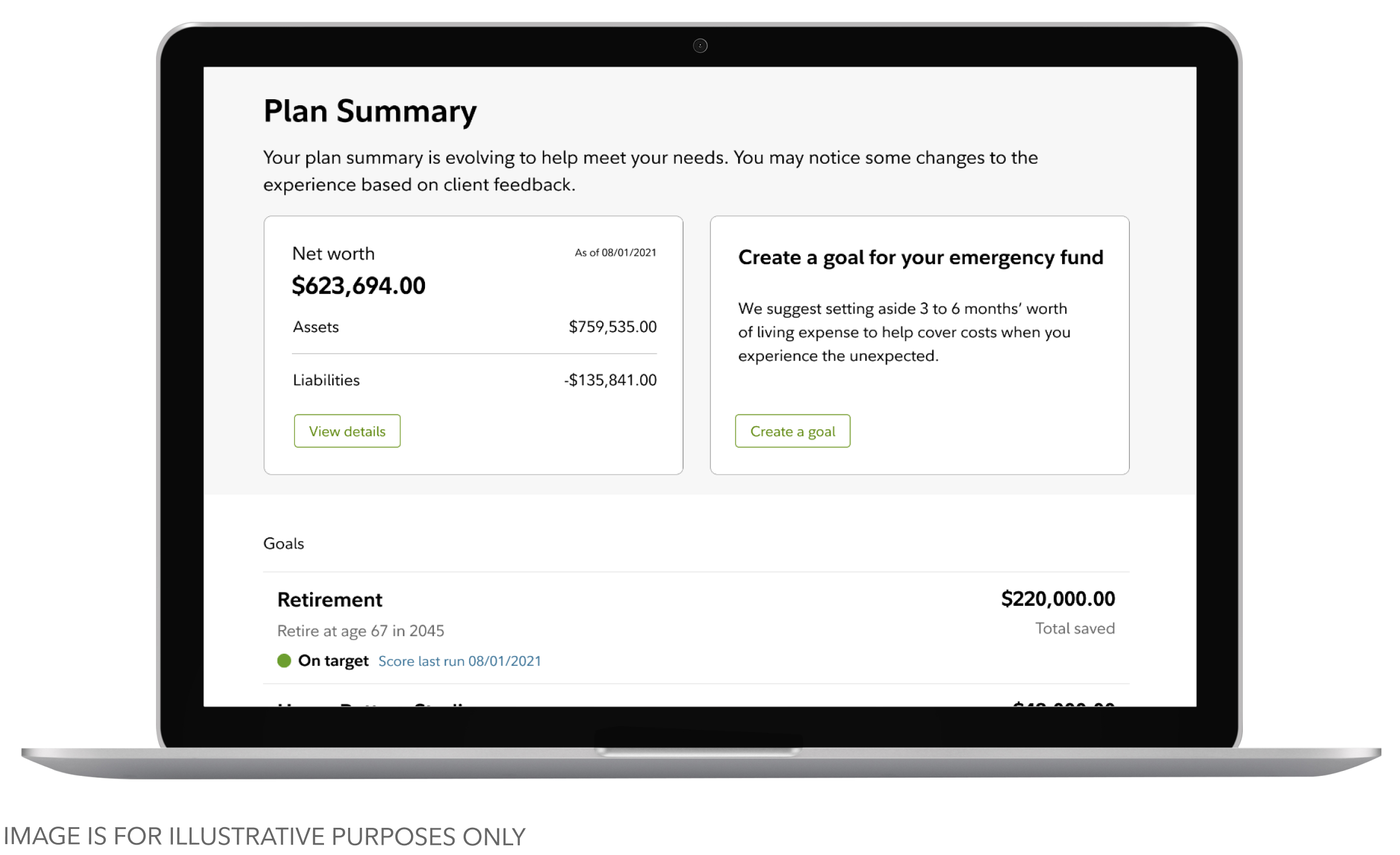1400x855 pixels.
Task: Select the Retirement goal title
Action: coord(329,599)
